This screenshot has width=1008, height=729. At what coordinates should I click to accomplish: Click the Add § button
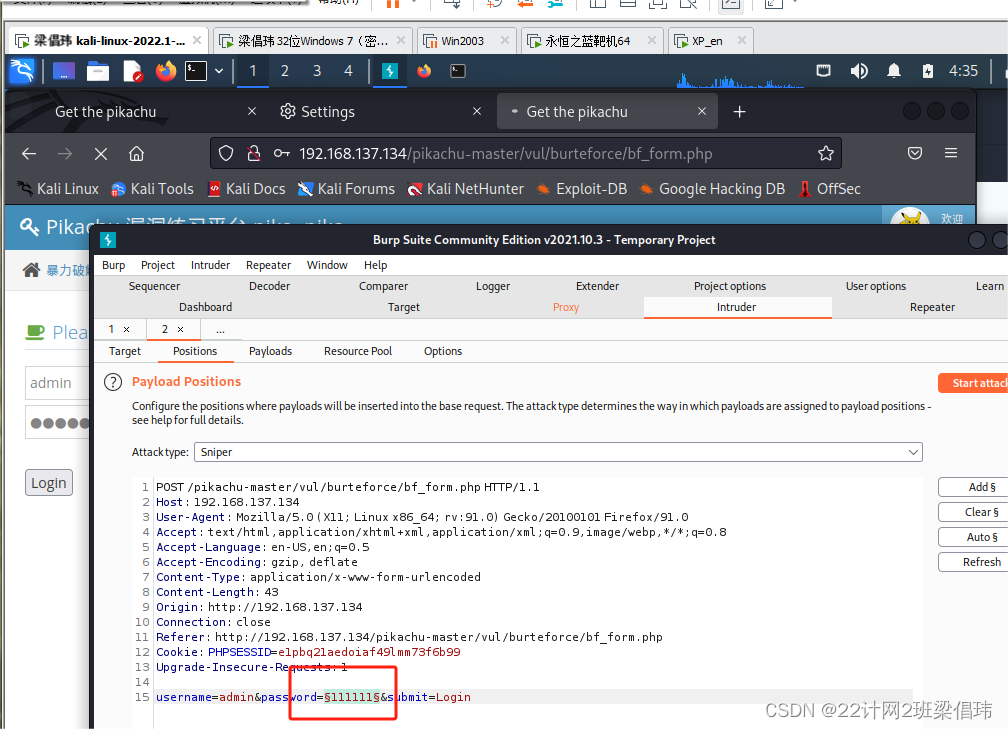click(974, 487)
